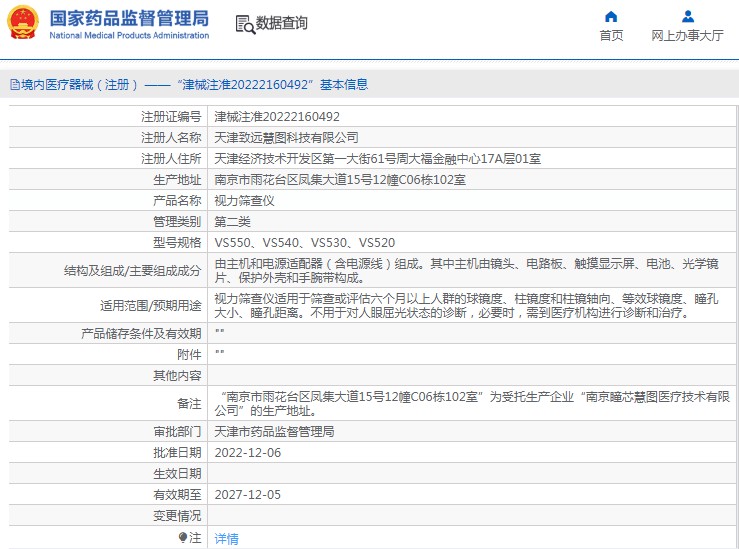This screenshot has width=739, height=549.
Task: Select approval date 2022-12-06
Action: click(x=248, y=453)
